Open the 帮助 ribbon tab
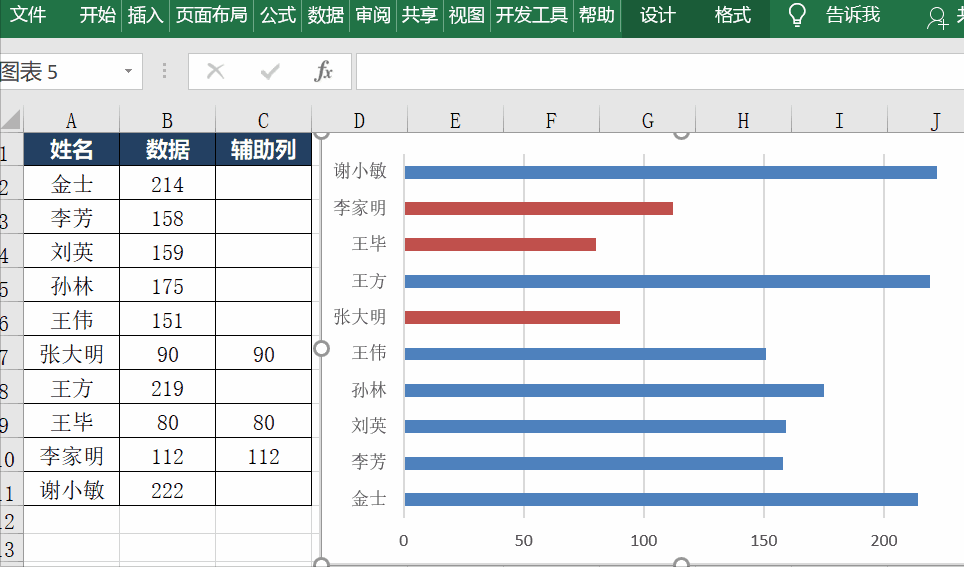Image resolution: width=964 pixels, height=567 pixels. click(x=597, y=15)
